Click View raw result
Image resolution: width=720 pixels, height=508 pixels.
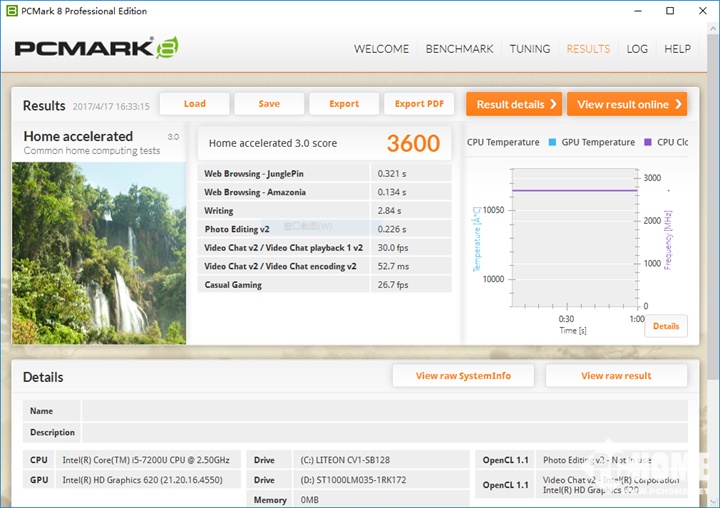pos(616,376)
